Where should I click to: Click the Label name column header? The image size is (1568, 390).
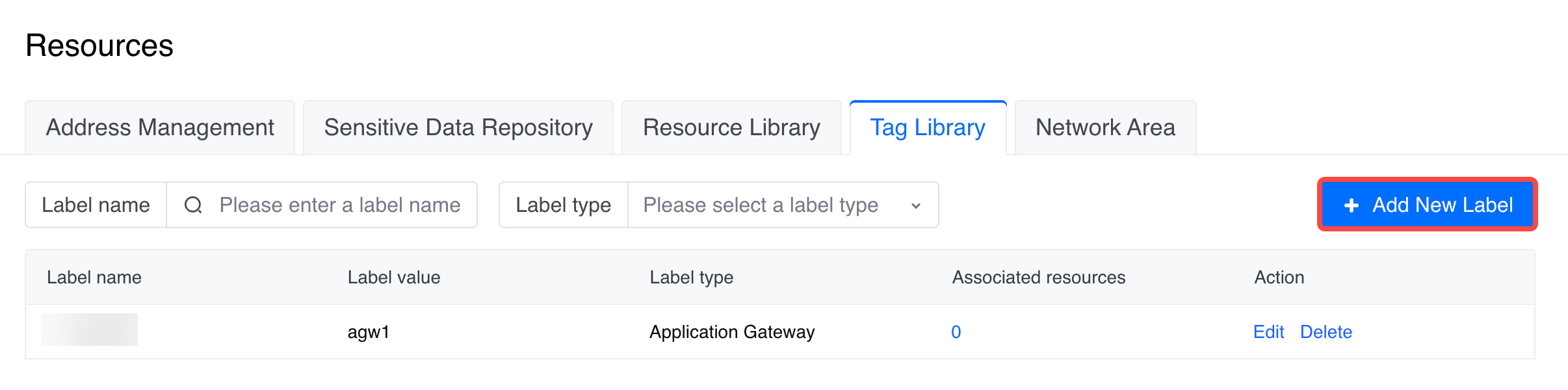(94, 278)
